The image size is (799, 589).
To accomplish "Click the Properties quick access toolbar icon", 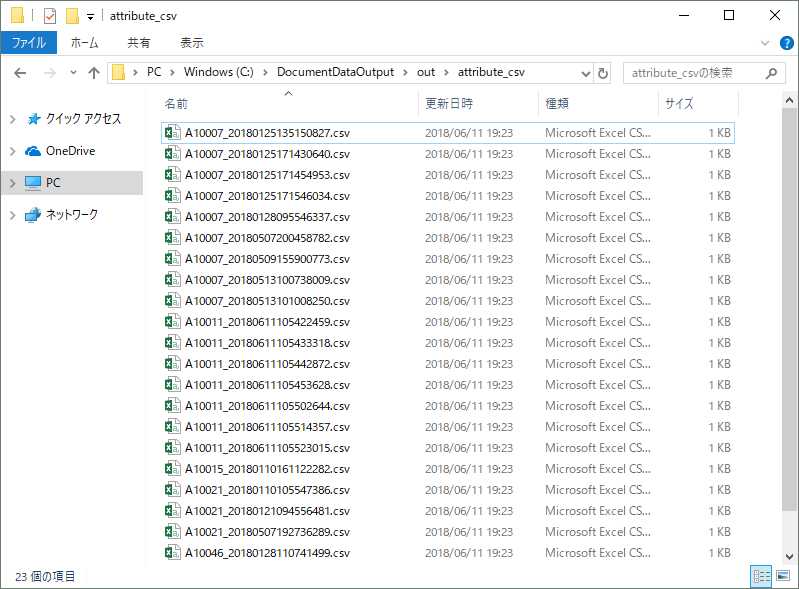I will [50, 15].
